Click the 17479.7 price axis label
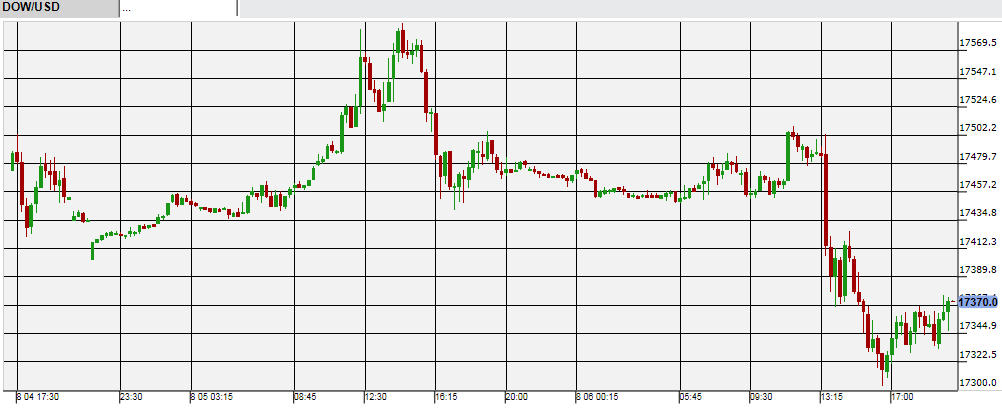This screenshot has width=1002, height=414. coord(978,157)
